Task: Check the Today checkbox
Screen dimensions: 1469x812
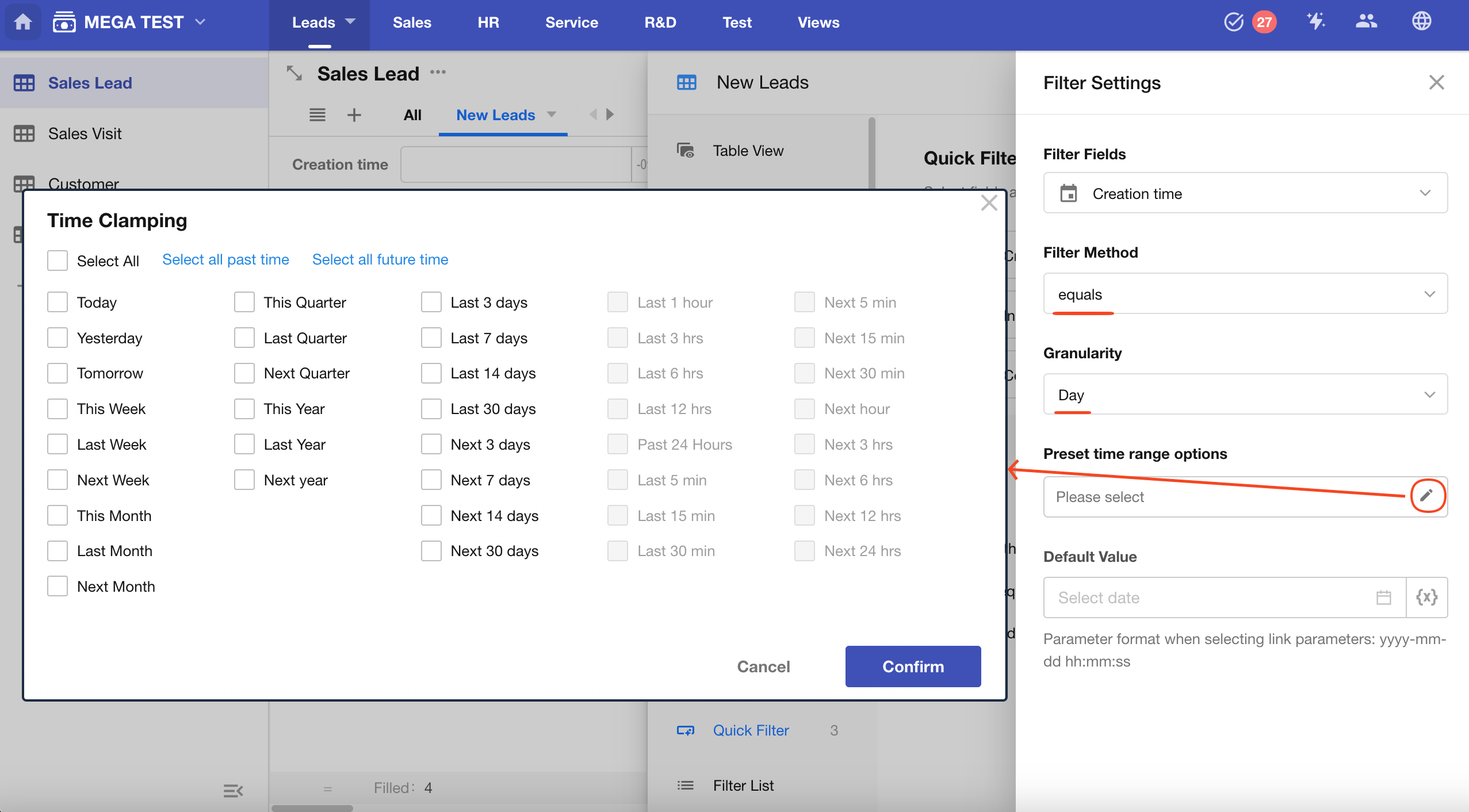Action: [58, 302]
